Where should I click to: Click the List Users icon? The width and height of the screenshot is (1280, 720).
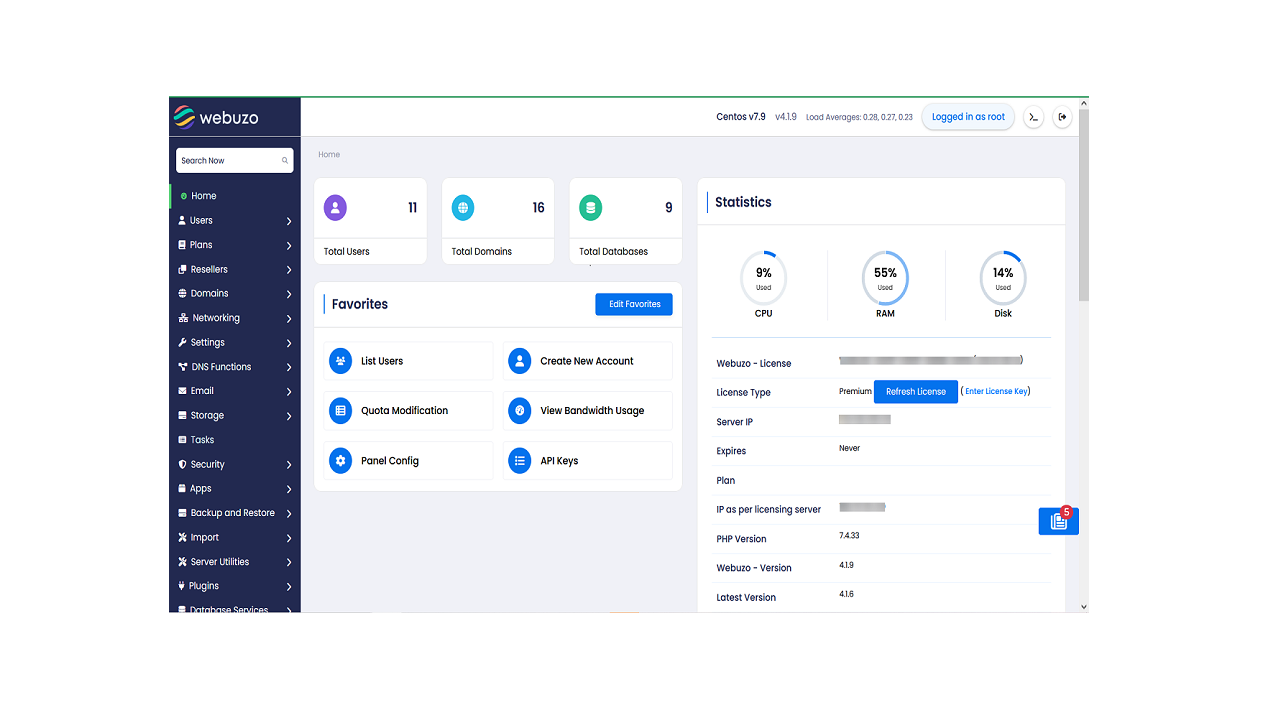pos(340,361)
